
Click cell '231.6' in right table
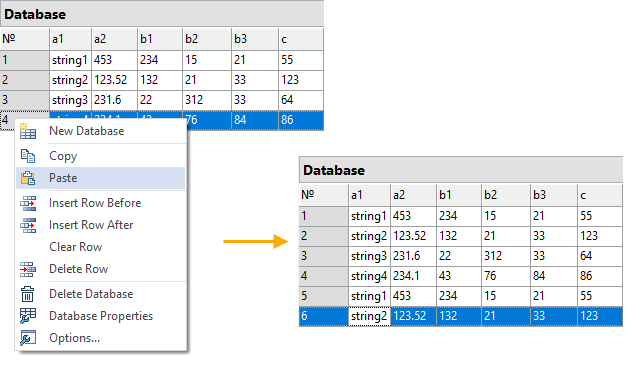point(414,256)
